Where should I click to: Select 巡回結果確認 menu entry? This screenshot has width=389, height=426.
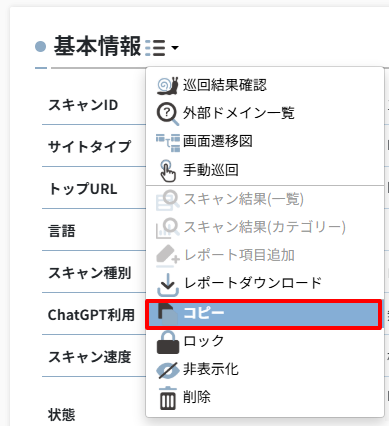(225, 85)
